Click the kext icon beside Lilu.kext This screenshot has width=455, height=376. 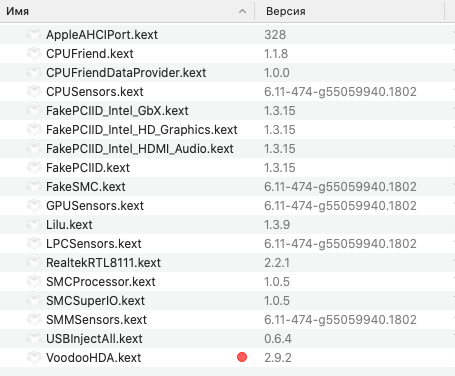click(34, 224)
